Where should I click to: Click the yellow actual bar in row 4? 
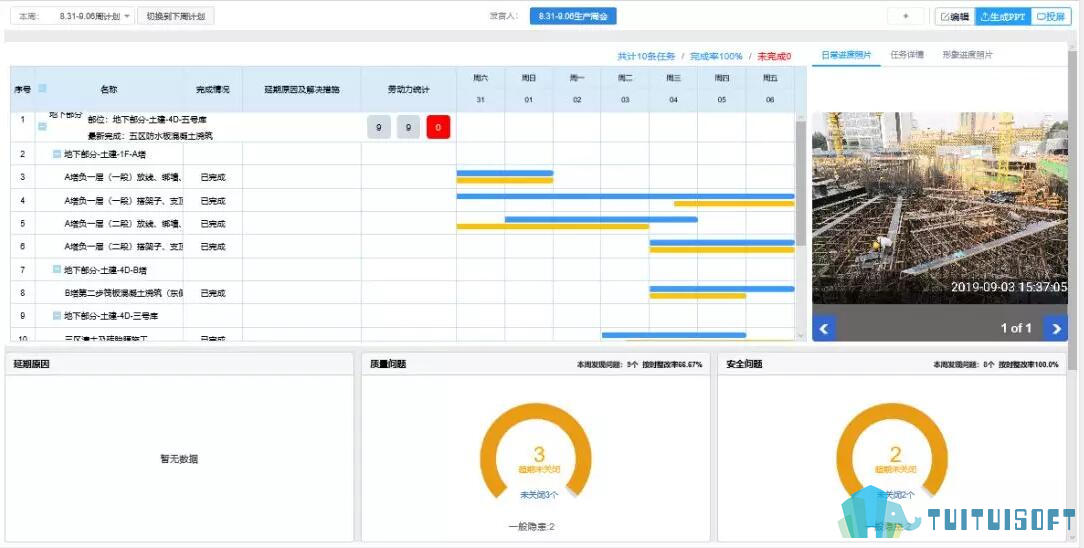click(x=734, y=204)
